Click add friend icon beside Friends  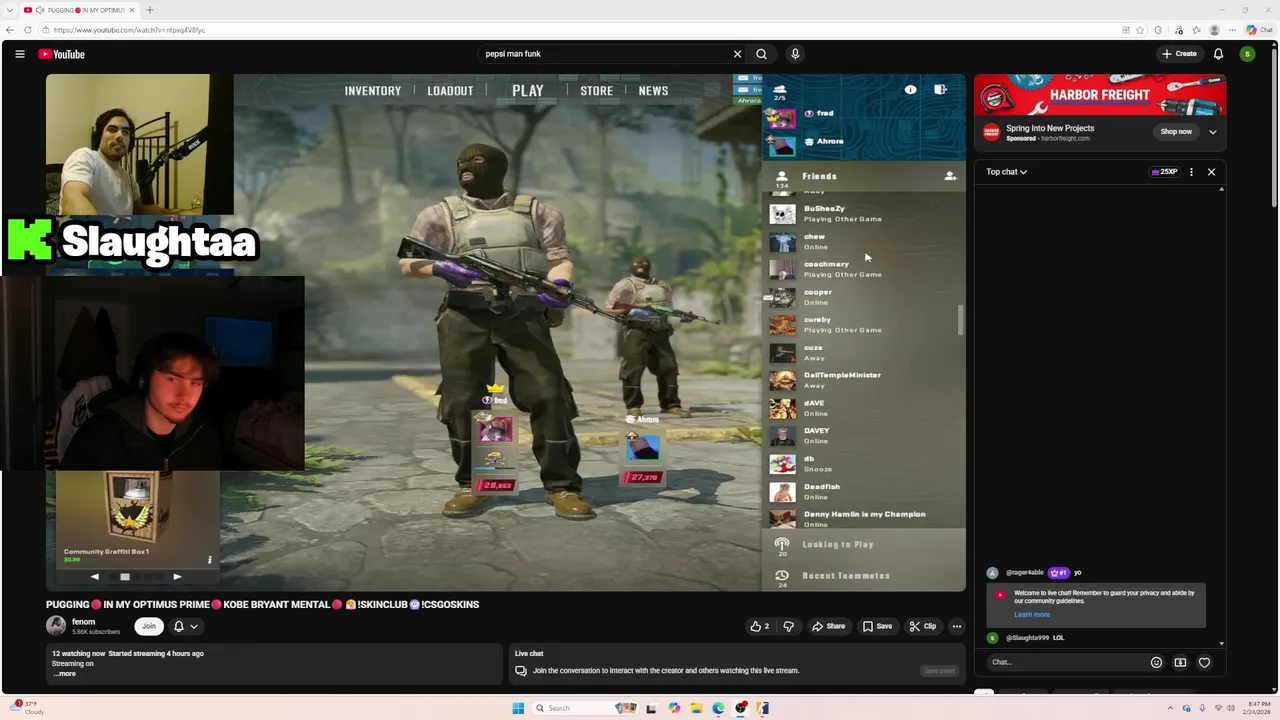[x=950, y=176]
